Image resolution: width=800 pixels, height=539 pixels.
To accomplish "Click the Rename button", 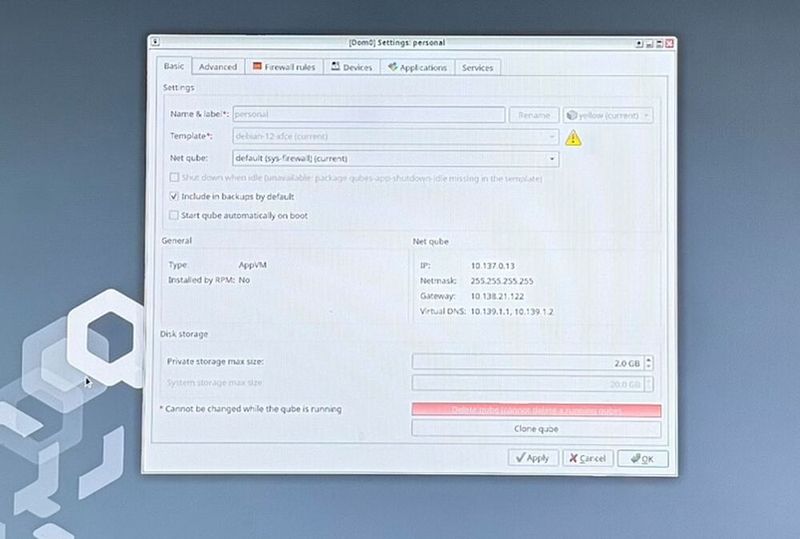I will click(534, 115).
